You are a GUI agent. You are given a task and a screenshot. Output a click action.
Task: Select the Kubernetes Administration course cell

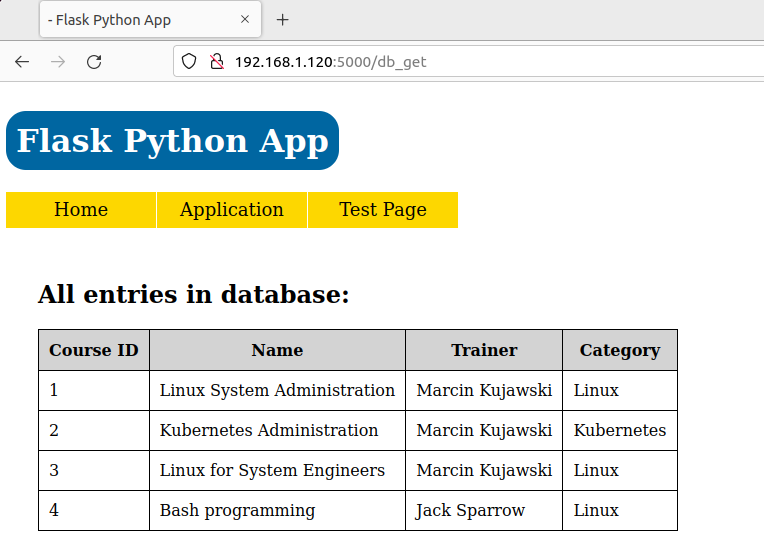click(x=269, y=431)
